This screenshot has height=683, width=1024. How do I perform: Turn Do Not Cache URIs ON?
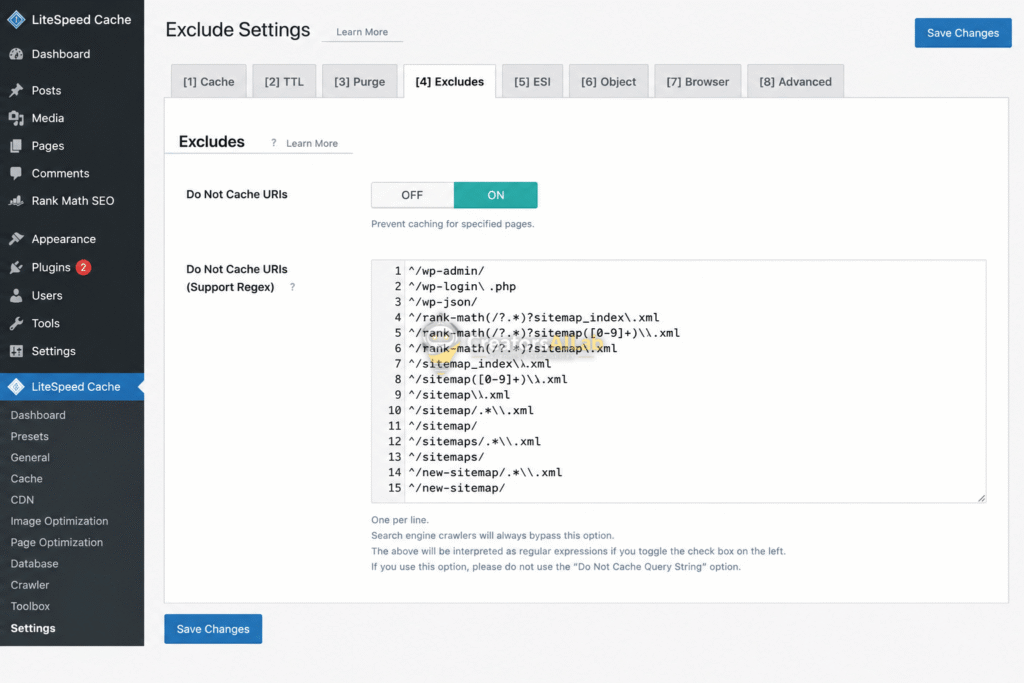point(496,195)
